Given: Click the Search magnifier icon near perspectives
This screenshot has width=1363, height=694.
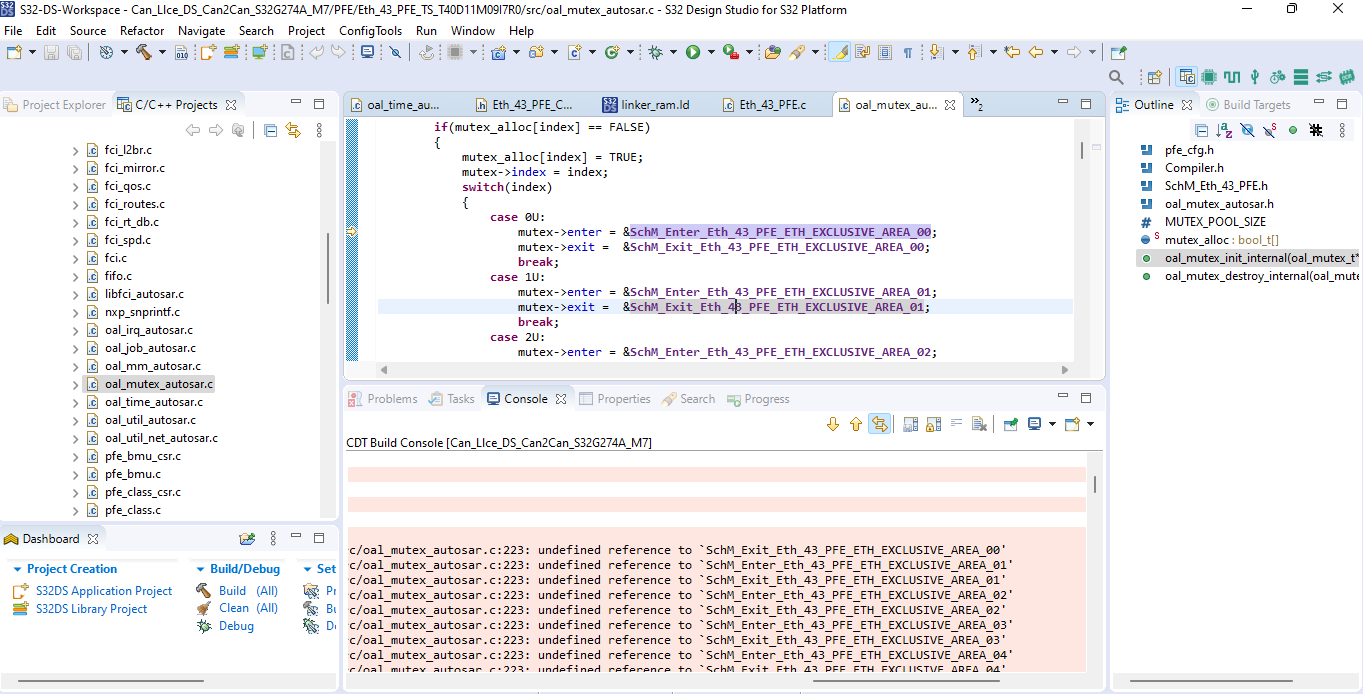Looking at the screenshot, I should pyautogui.click(x=1117, y=77).
